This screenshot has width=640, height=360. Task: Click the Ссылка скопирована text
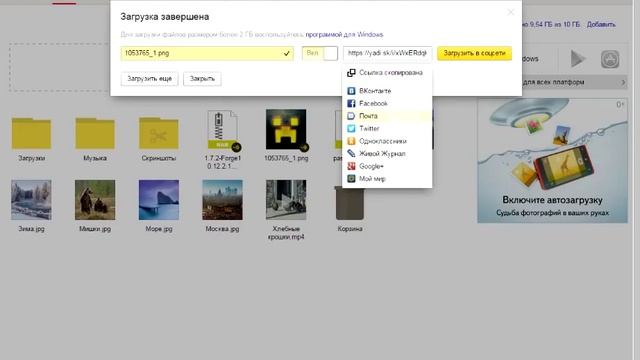click(391, 73)
